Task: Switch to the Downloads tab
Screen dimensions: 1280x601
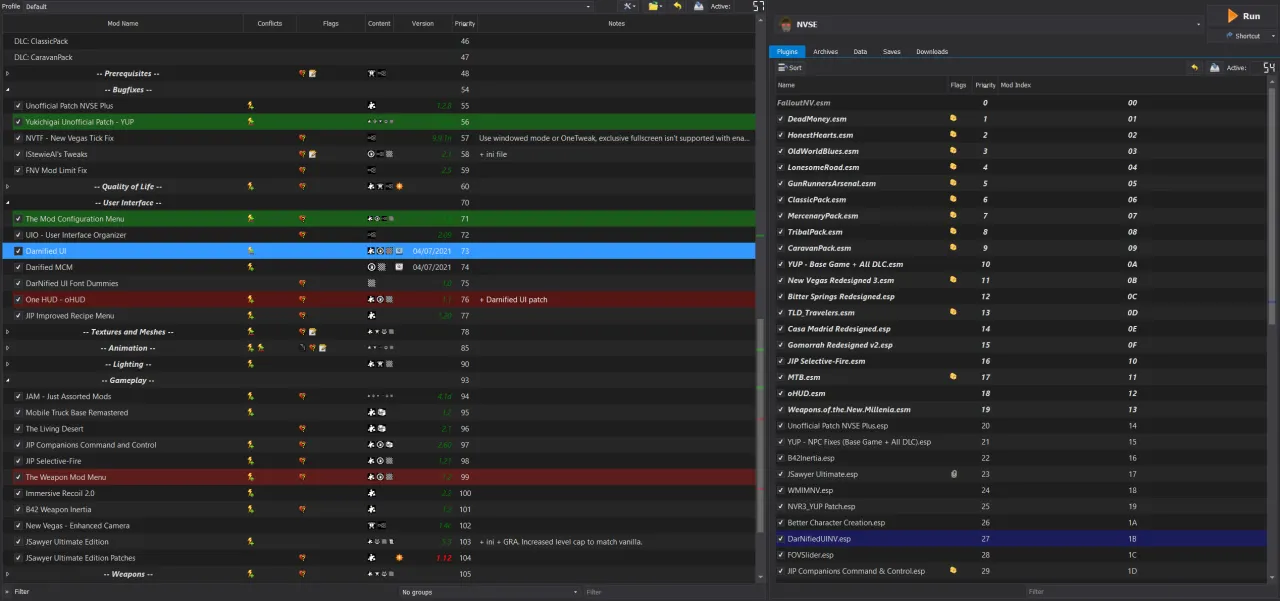Action: click(931, 51)
